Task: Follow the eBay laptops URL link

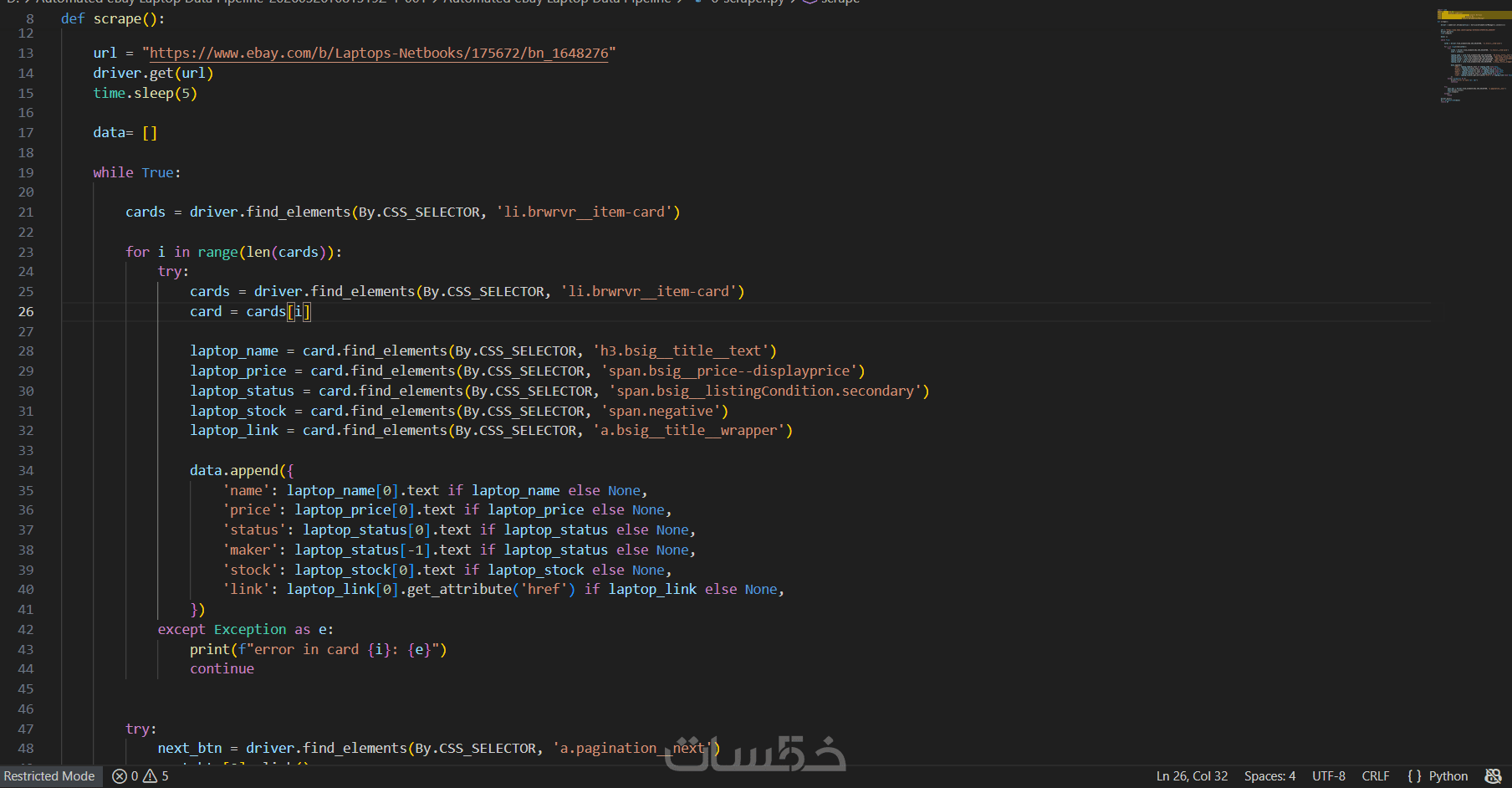Action: tap(379, 53)
